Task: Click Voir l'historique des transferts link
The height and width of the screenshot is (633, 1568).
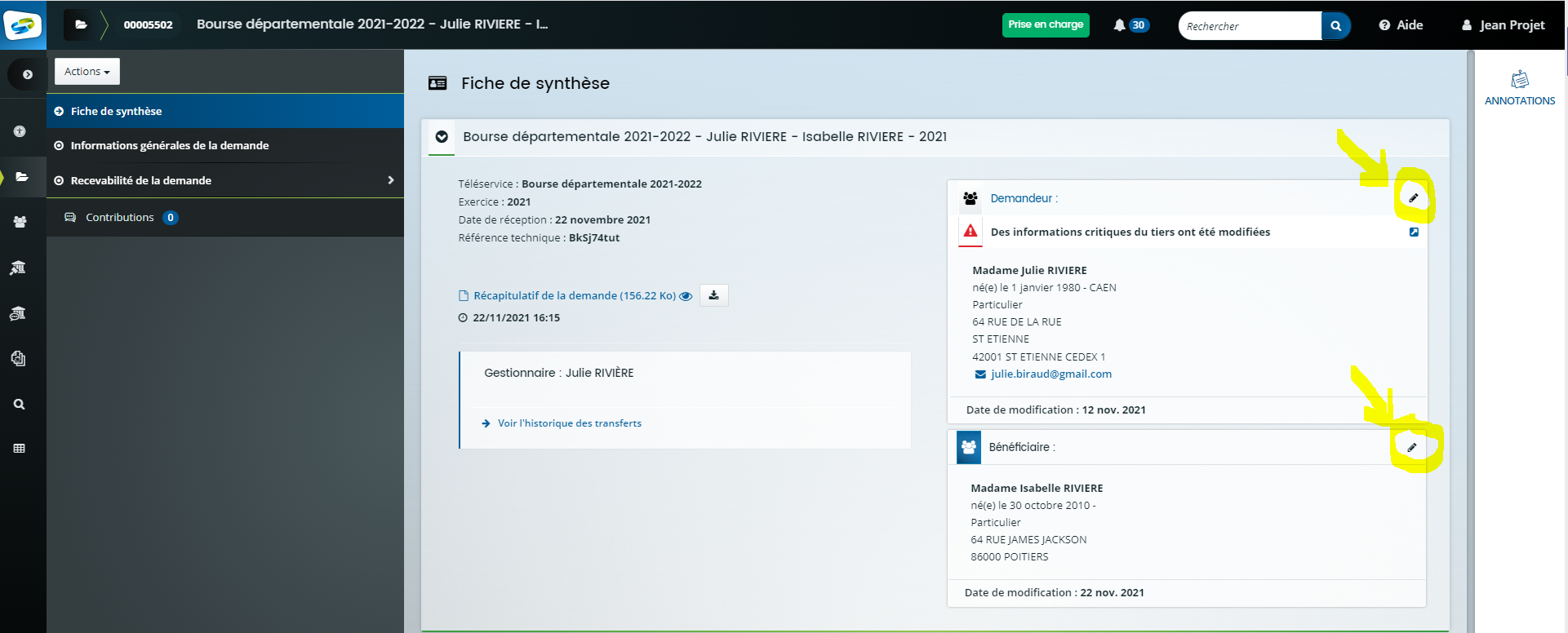Action: pyautogui.click(x=569, y=423)
